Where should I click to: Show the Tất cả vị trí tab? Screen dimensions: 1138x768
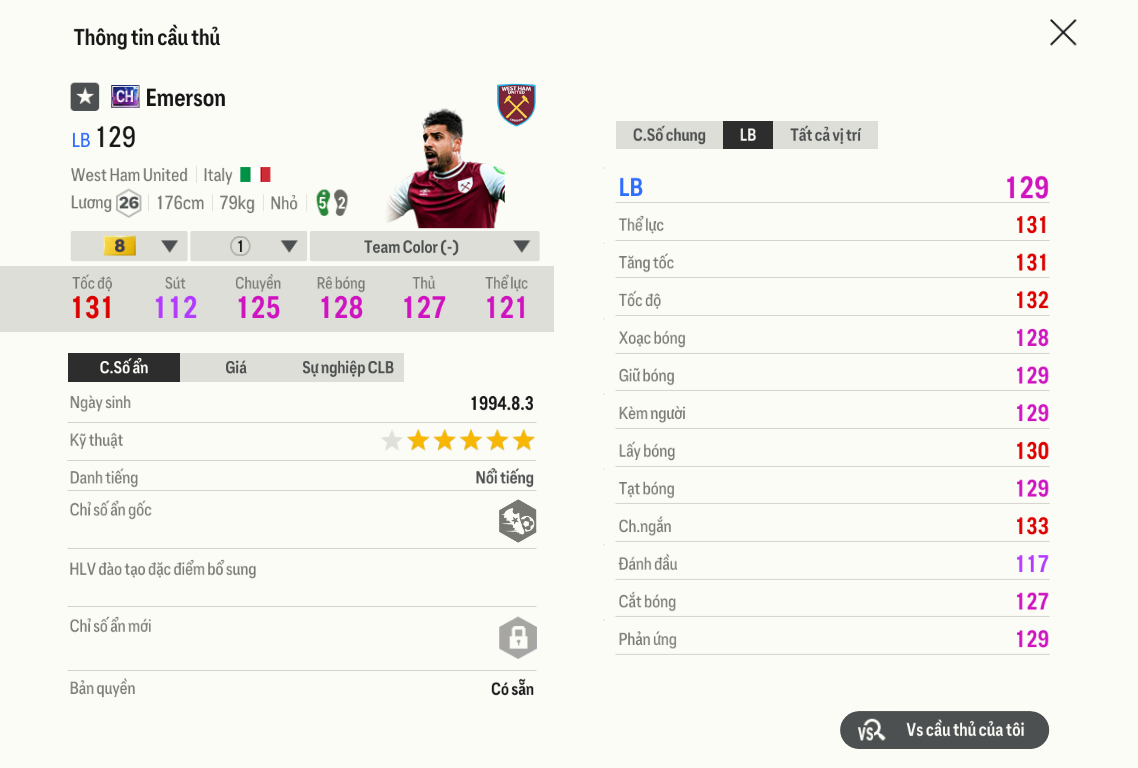click(825, 135)
